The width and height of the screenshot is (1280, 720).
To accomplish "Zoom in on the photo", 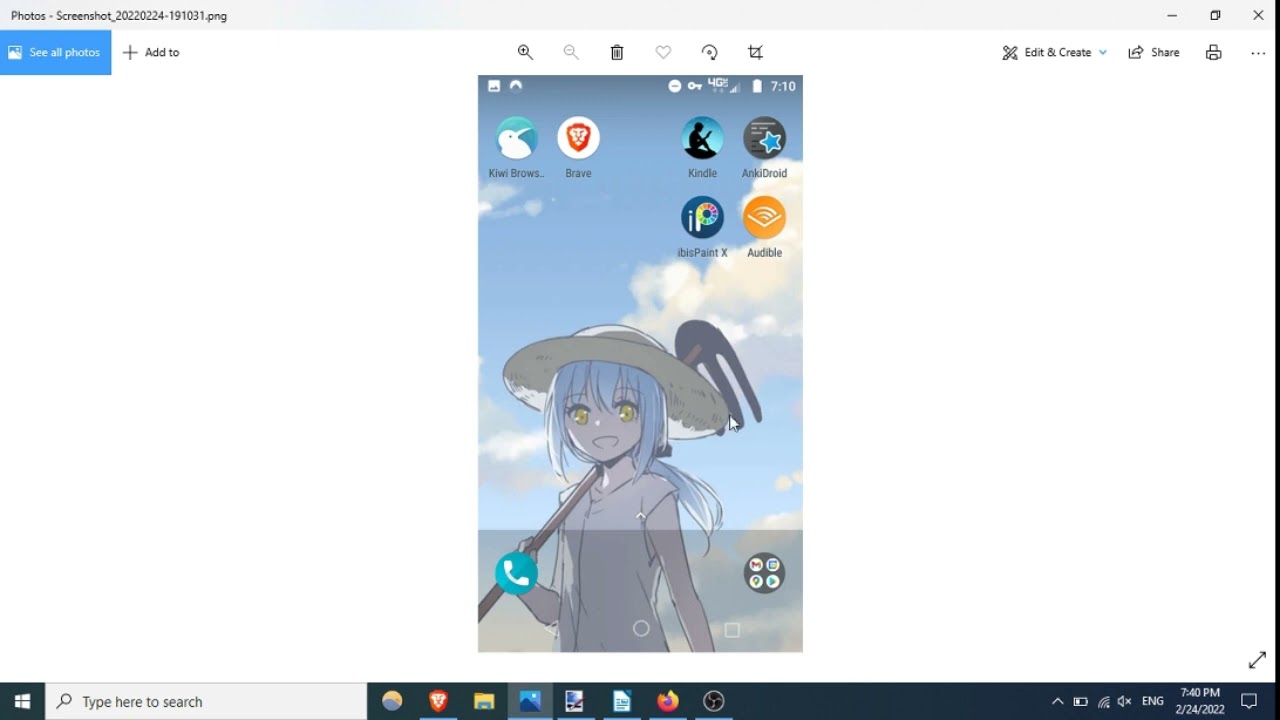I will click(x=525, y=52).
